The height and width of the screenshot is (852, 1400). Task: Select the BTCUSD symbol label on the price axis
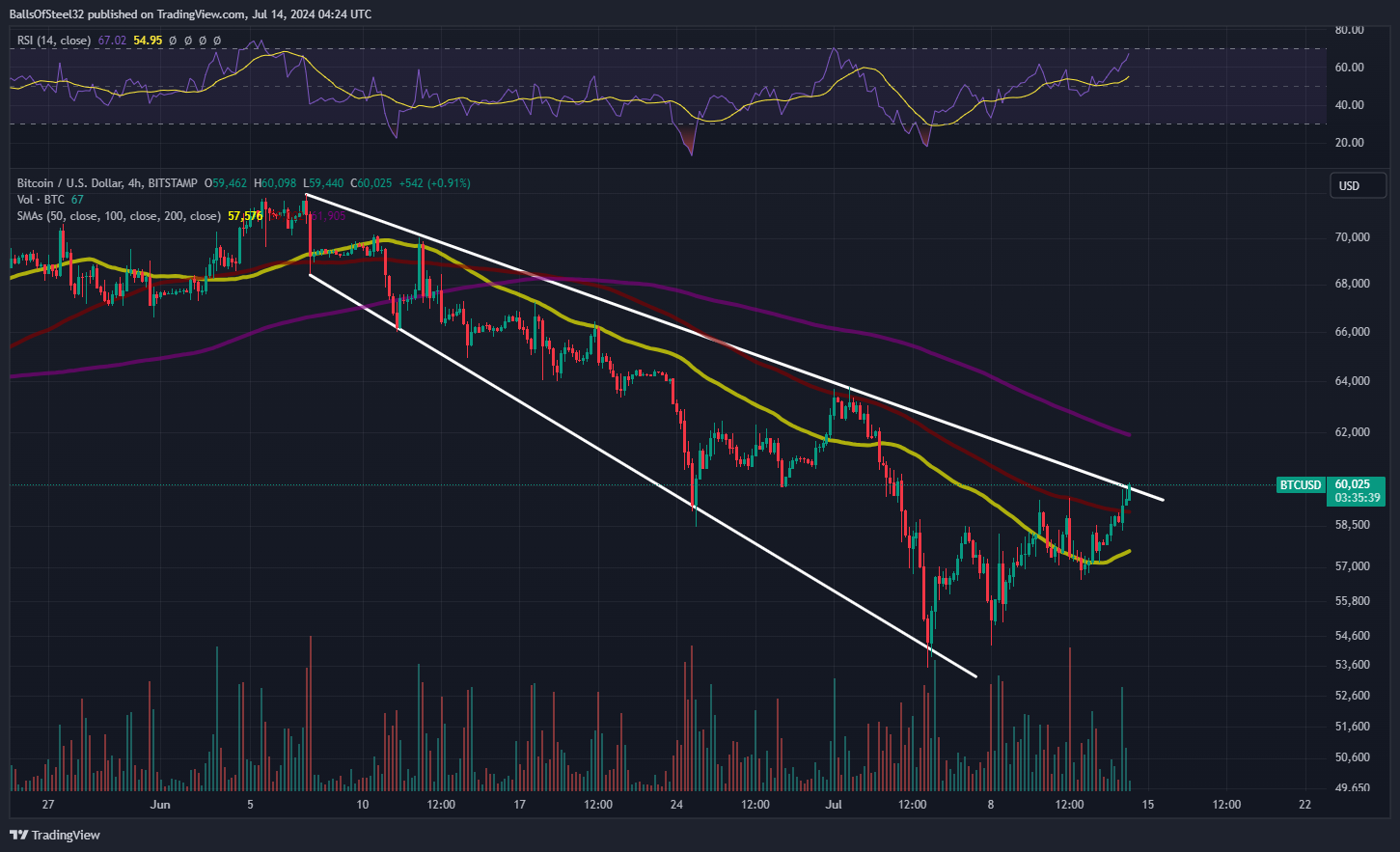pyautogui.click(x=1301, y=484)
